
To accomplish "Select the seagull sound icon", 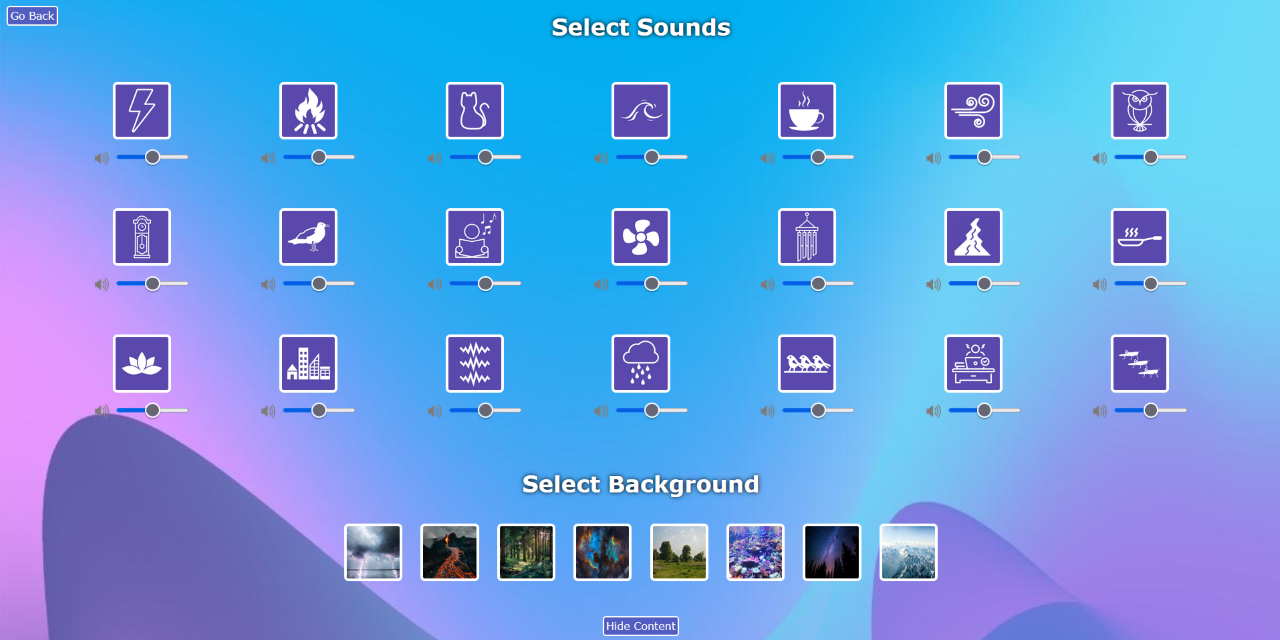I will click(308, 237).
